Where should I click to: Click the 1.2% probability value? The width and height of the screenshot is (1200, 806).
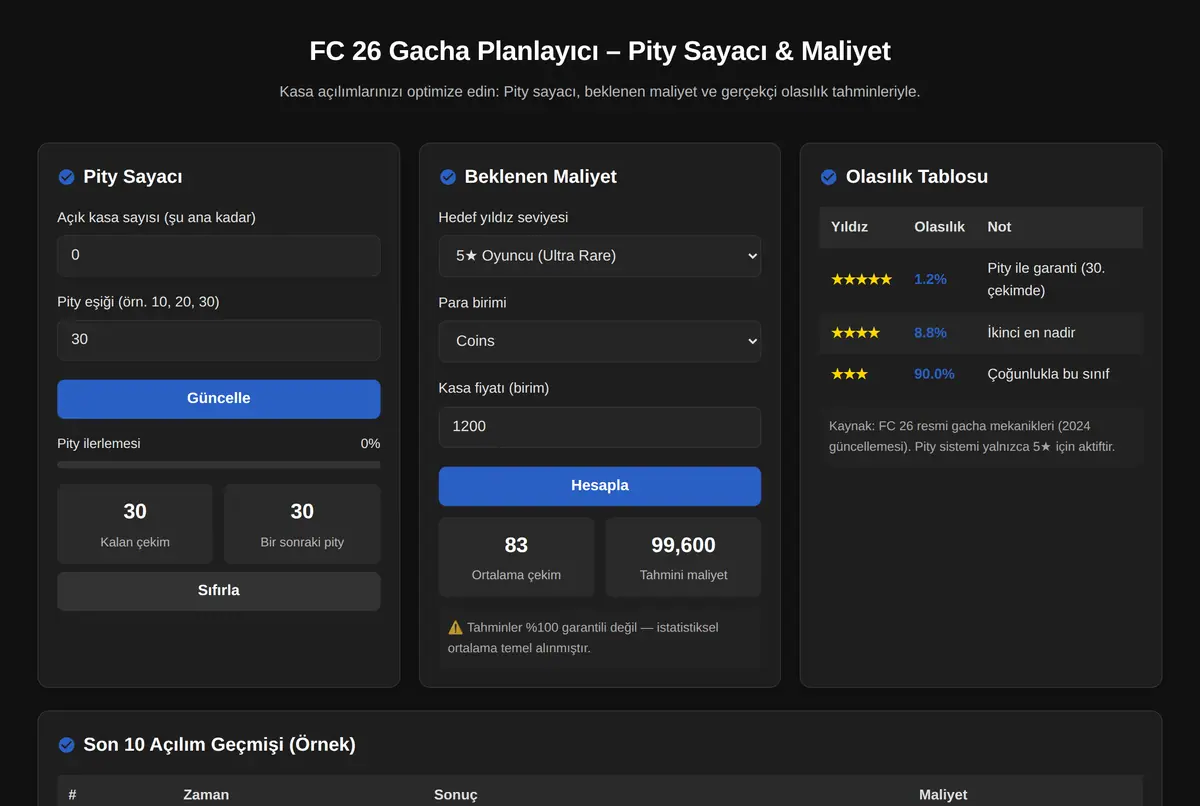(x=930, y=280)
